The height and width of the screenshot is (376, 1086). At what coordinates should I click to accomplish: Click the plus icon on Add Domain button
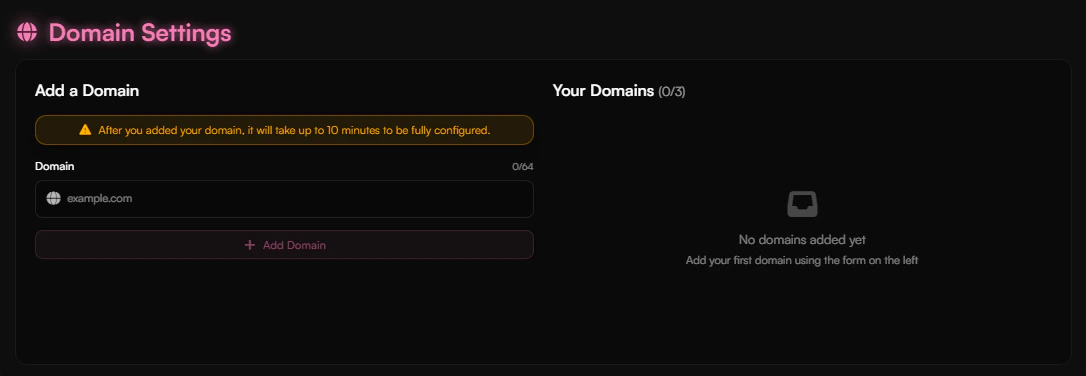tap(250, 245)
